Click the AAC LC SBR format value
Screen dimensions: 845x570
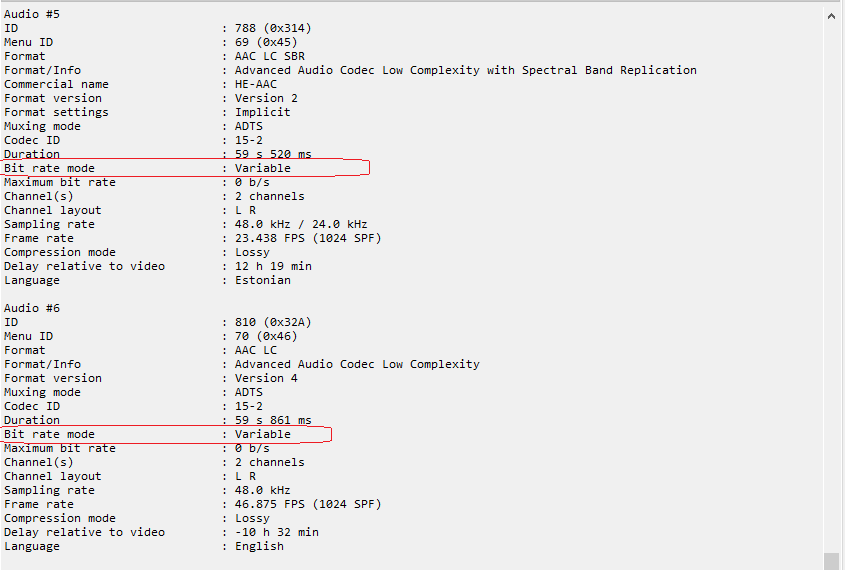tap(269, 56)
